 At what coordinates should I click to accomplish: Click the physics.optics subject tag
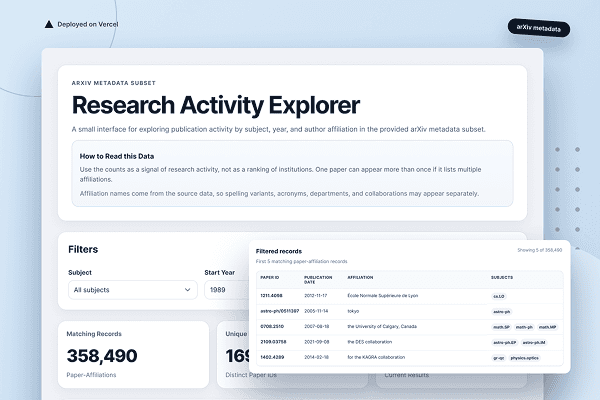524,358
